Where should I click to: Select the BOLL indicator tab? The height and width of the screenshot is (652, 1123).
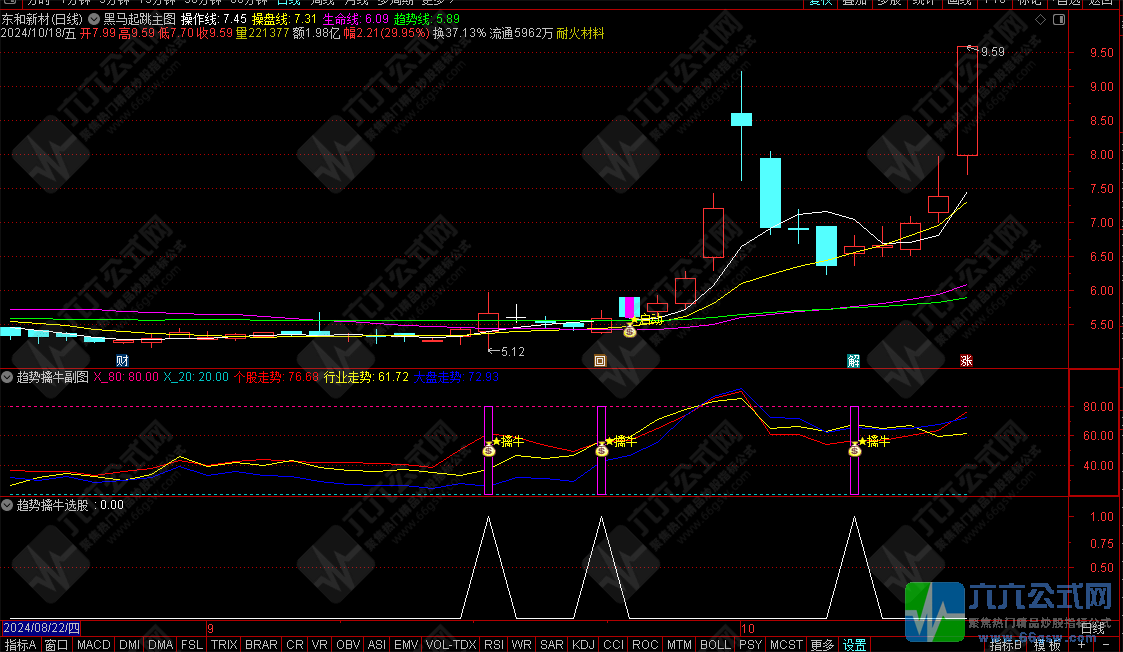coord(715,645)
